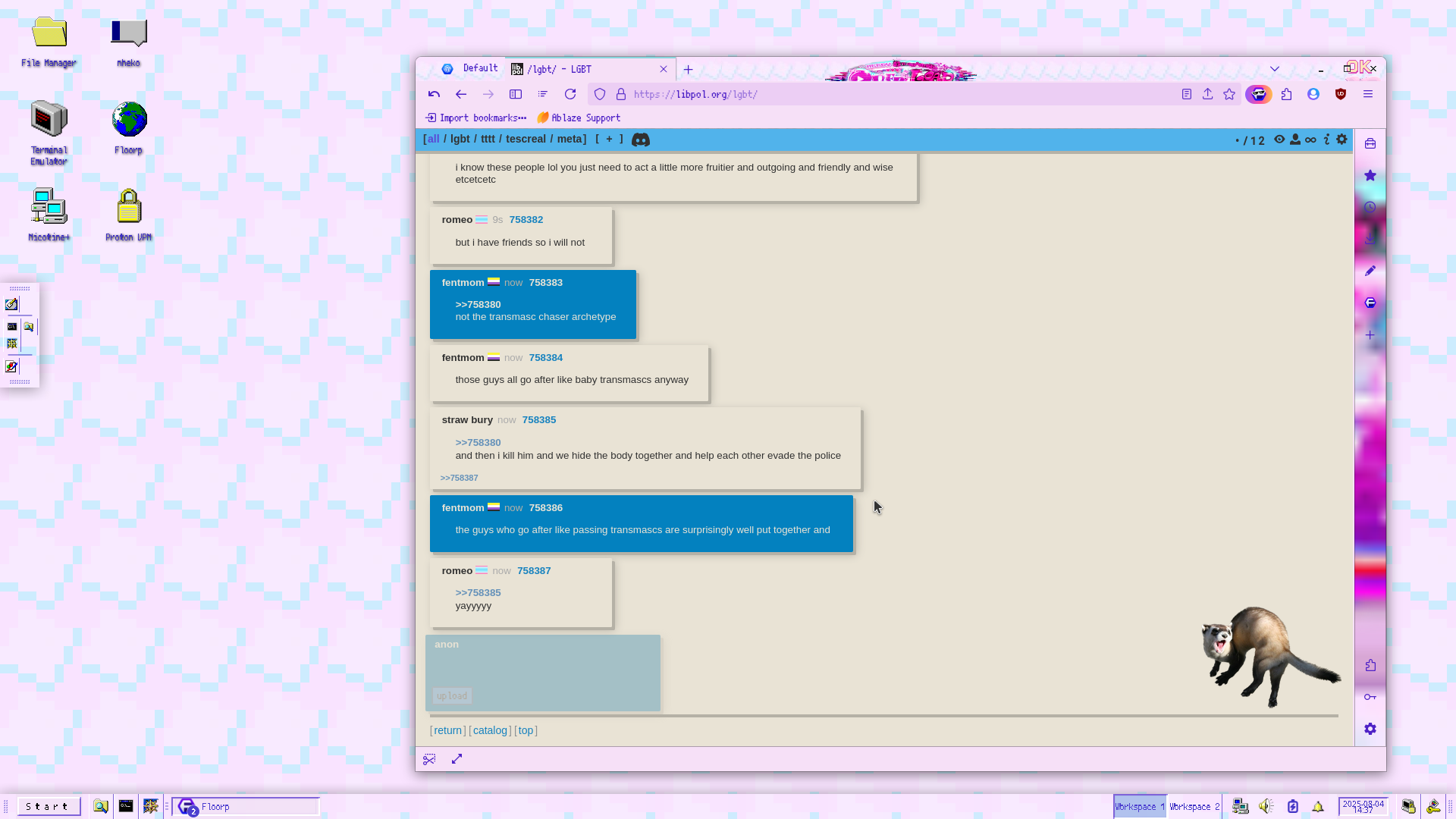This screenshot has height=819, width=1456.
Task: Open the sidebar toolbox briefcase icon
Action: [1370, 143]
